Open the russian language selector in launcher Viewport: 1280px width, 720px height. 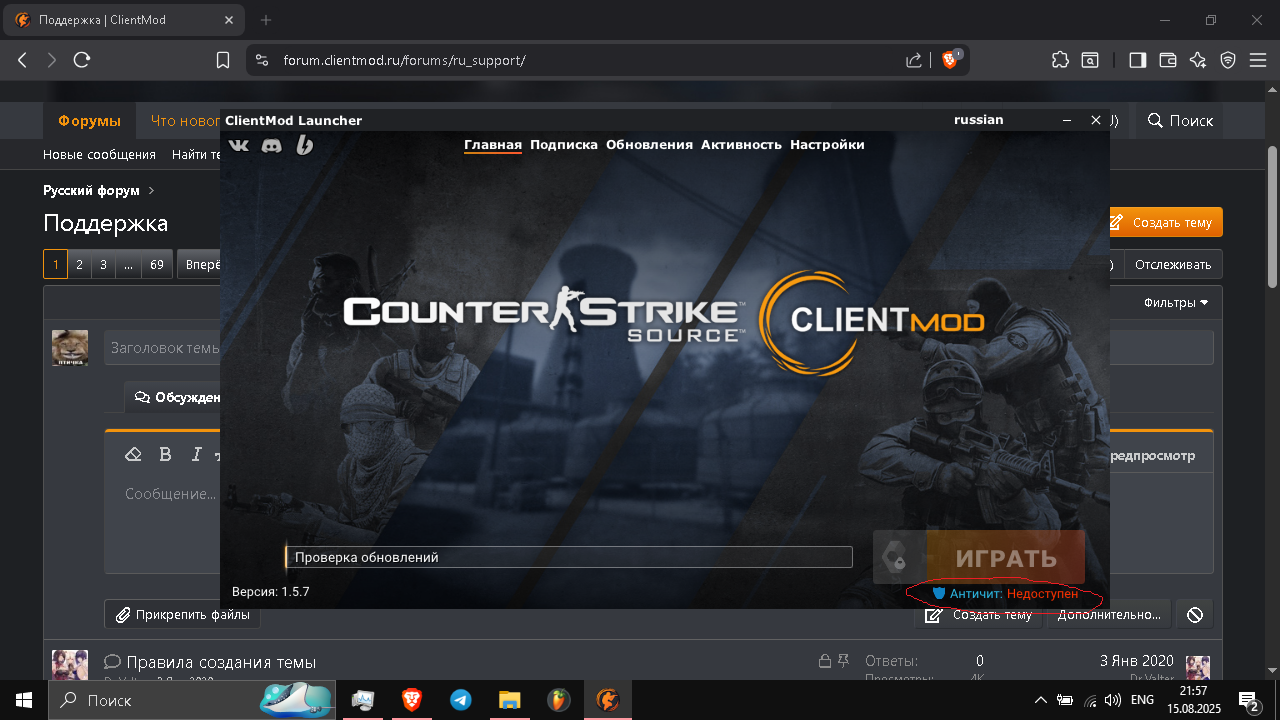(978, 120)
